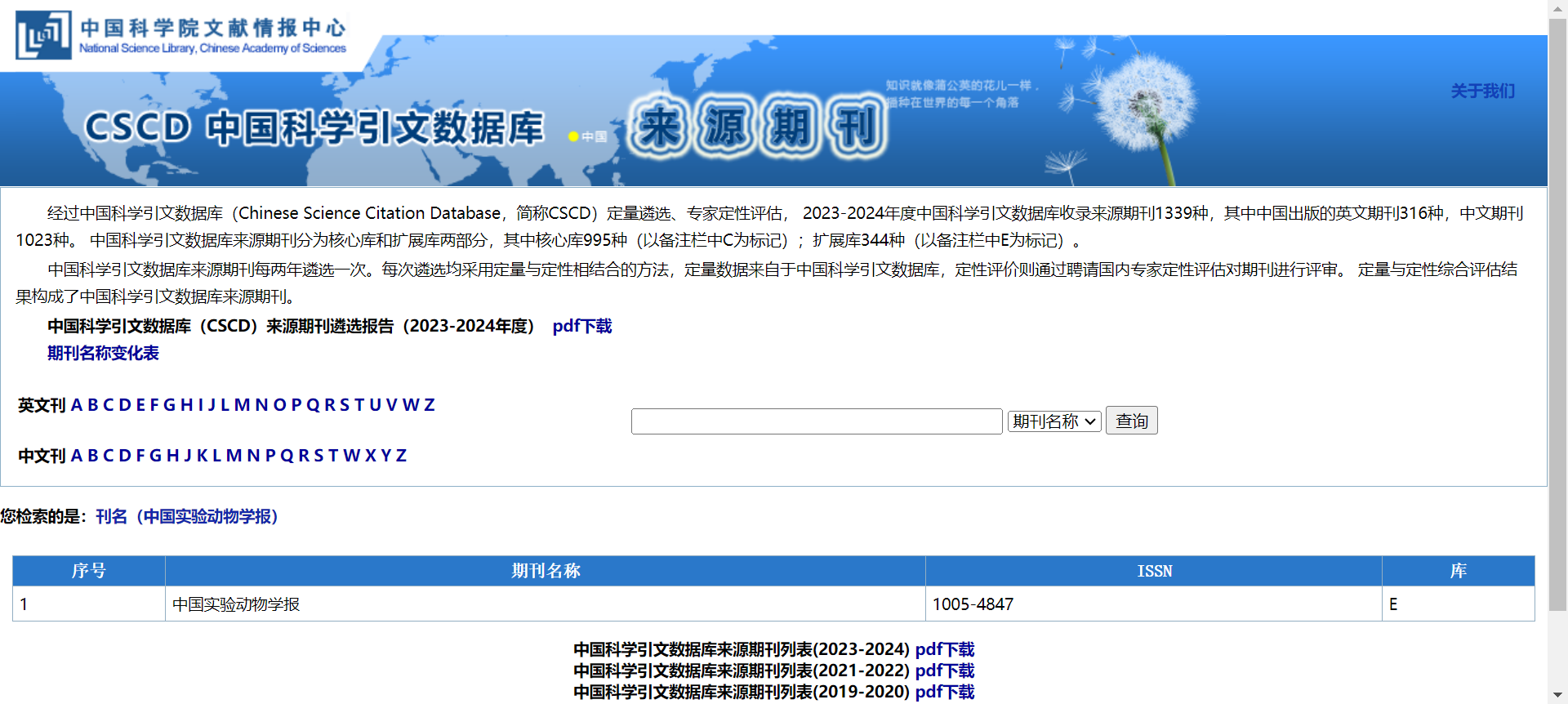Viewport: 1568px width, 704px height.
Task: Click the vertical scrollbar thumb
Action: [x=1558, y=314]
